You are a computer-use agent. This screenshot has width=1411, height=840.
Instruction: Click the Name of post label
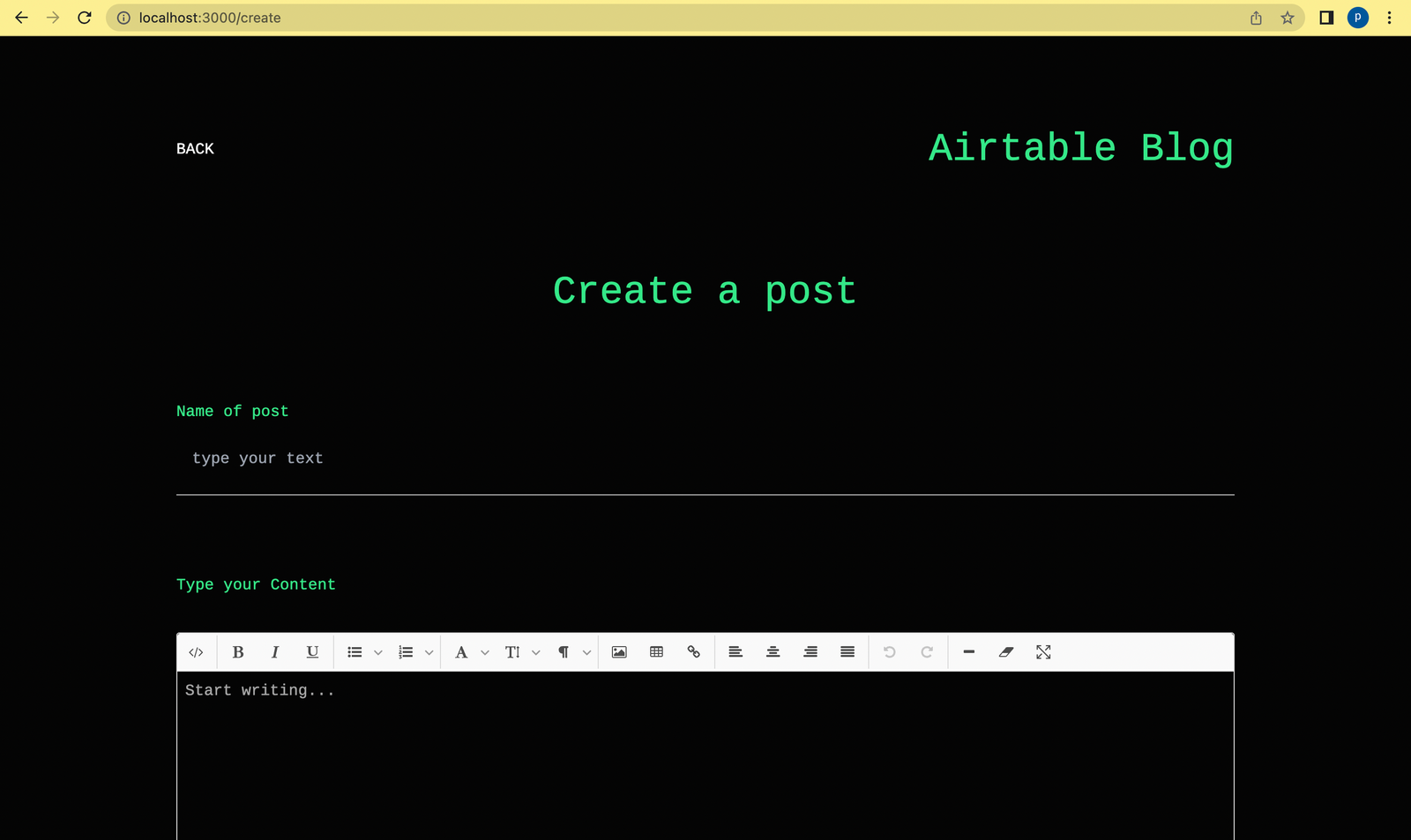pyautogui.click(x=232, y=411)
